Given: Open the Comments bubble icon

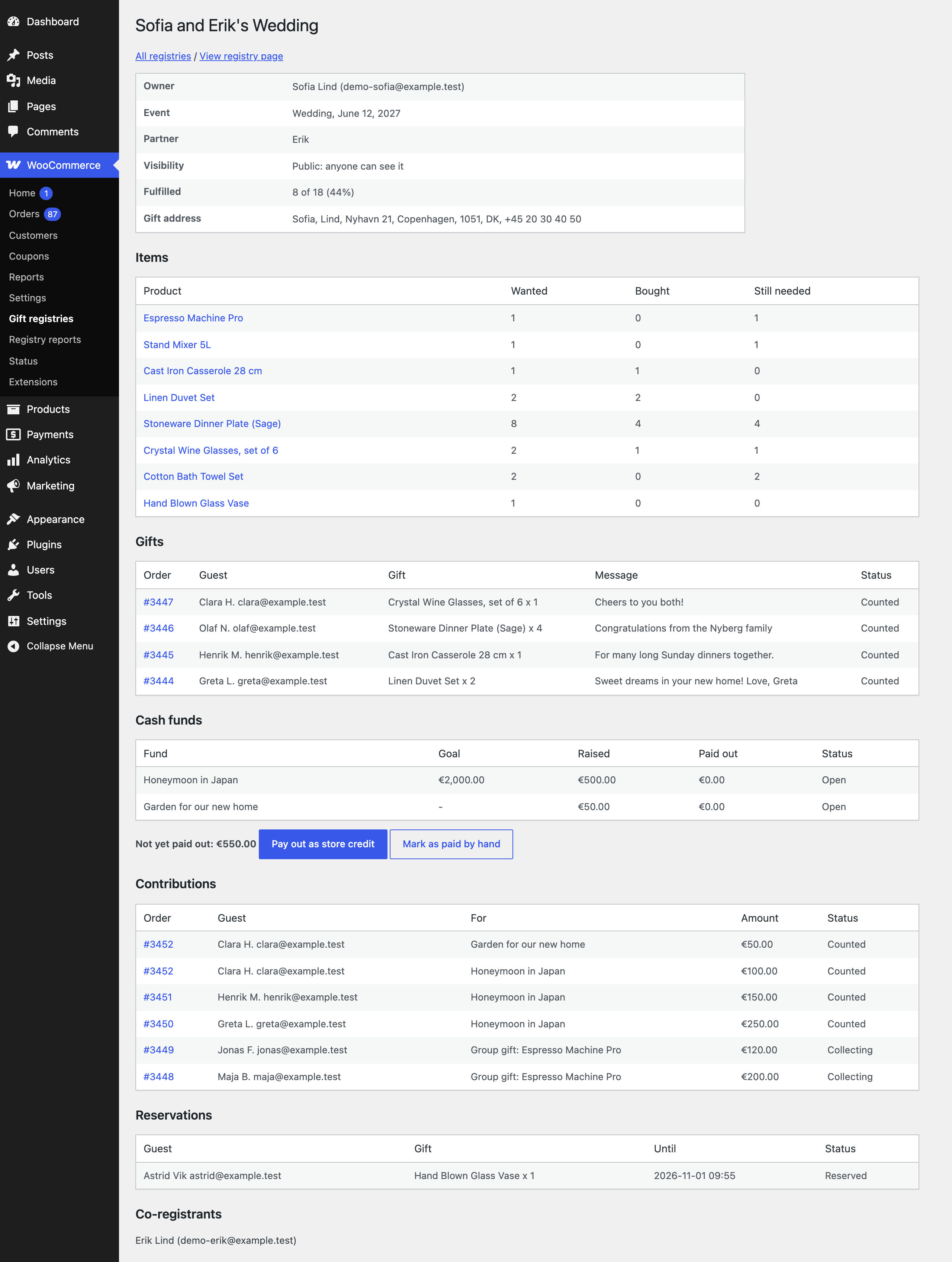Looking at the screenshot, I should [14, 132].
